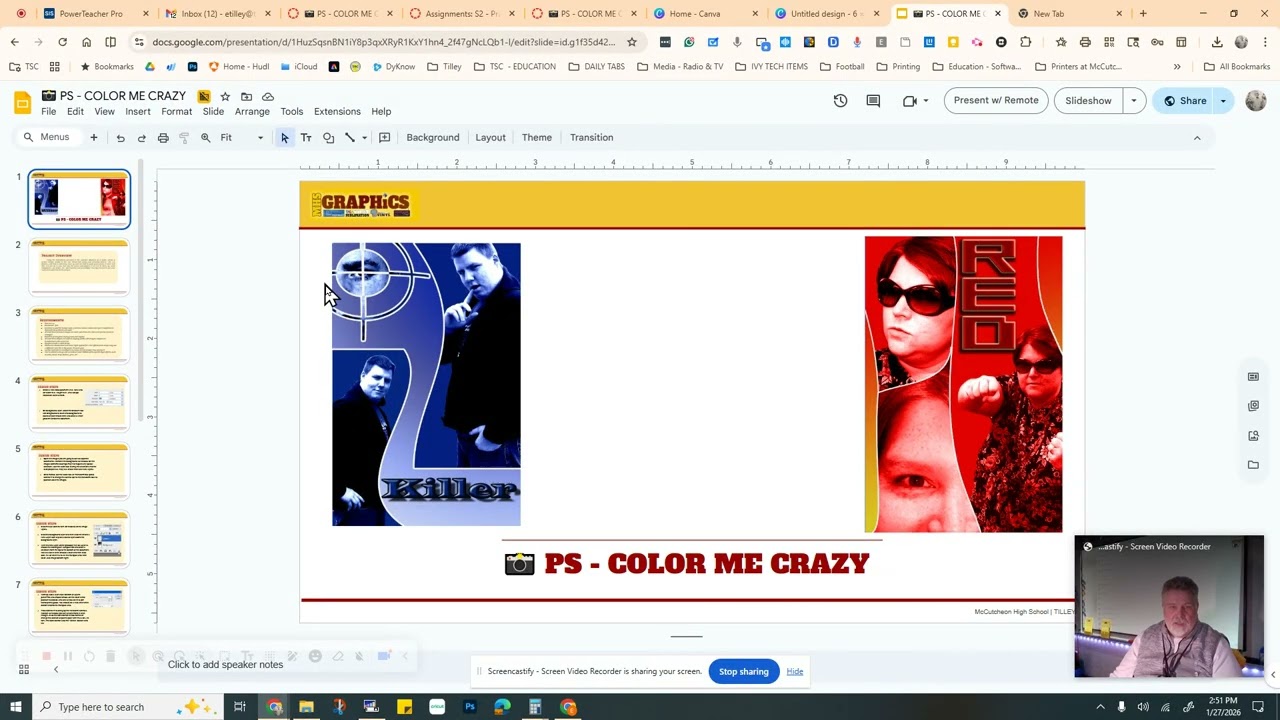Open the Extensions puzzle icon in Chrome

click(x=1025, y=42)
